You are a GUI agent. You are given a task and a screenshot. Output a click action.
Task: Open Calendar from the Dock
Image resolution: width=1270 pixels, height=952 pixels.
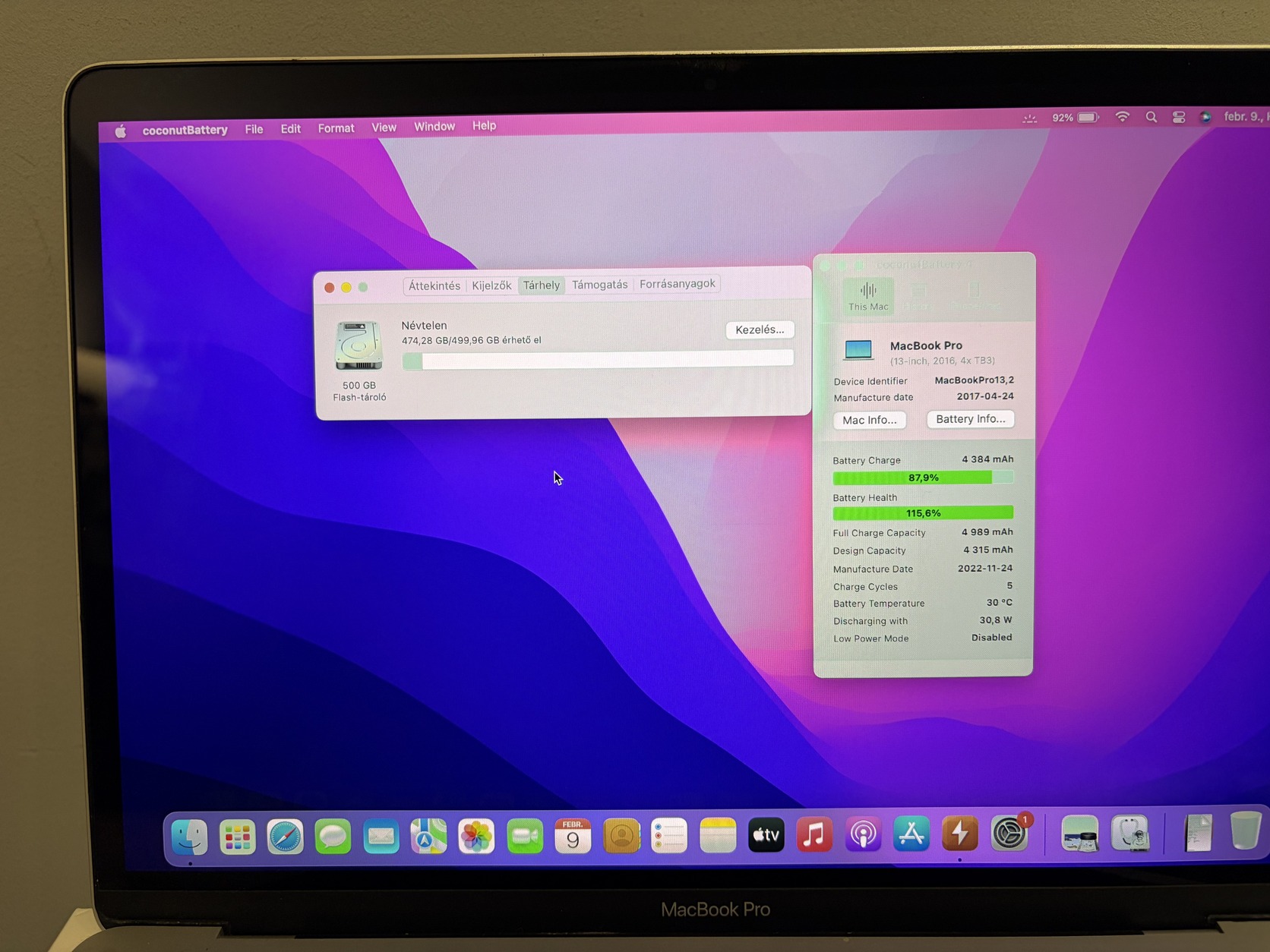[573, 836]
